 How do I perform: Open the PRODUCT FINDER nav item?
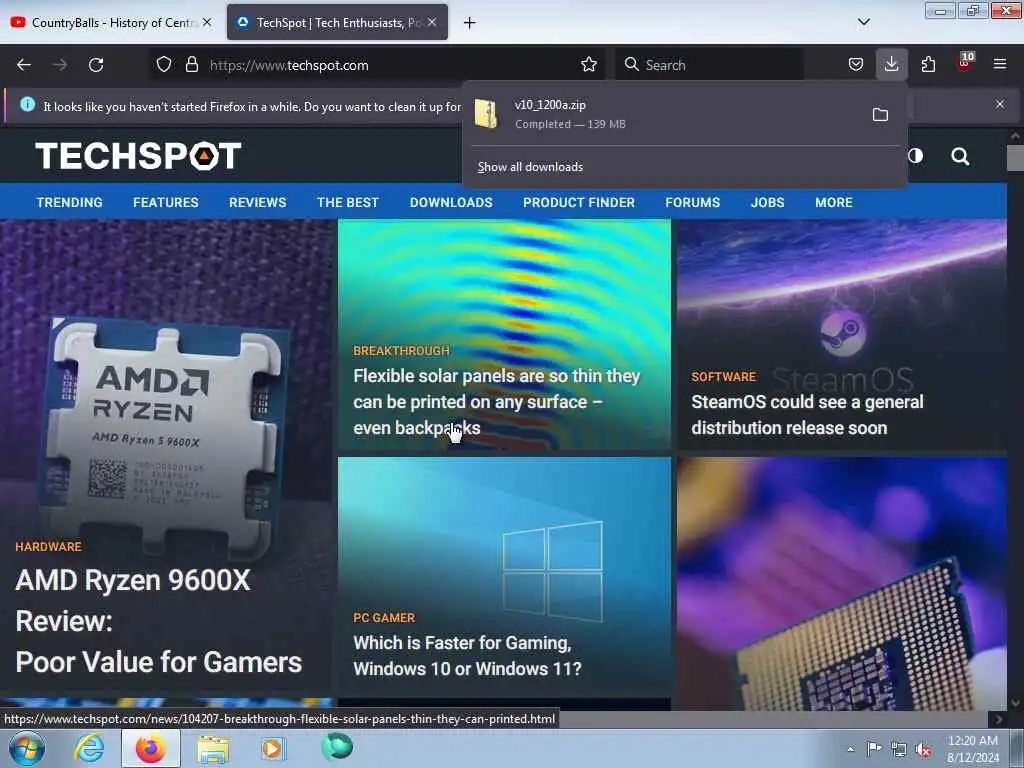[x=579, y=202]
